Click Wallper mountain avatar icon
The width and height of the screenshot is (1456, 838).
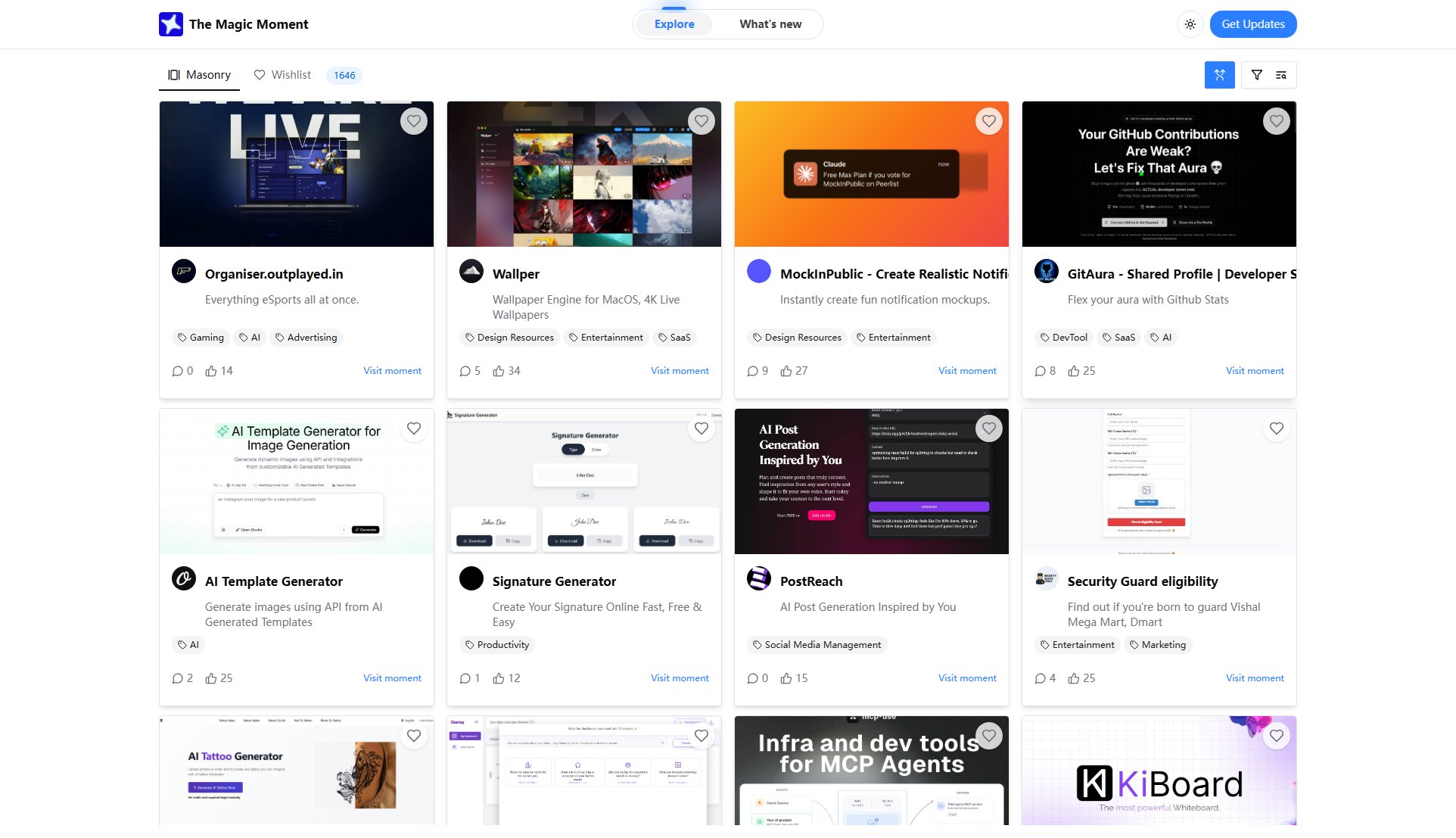point(471,271)
